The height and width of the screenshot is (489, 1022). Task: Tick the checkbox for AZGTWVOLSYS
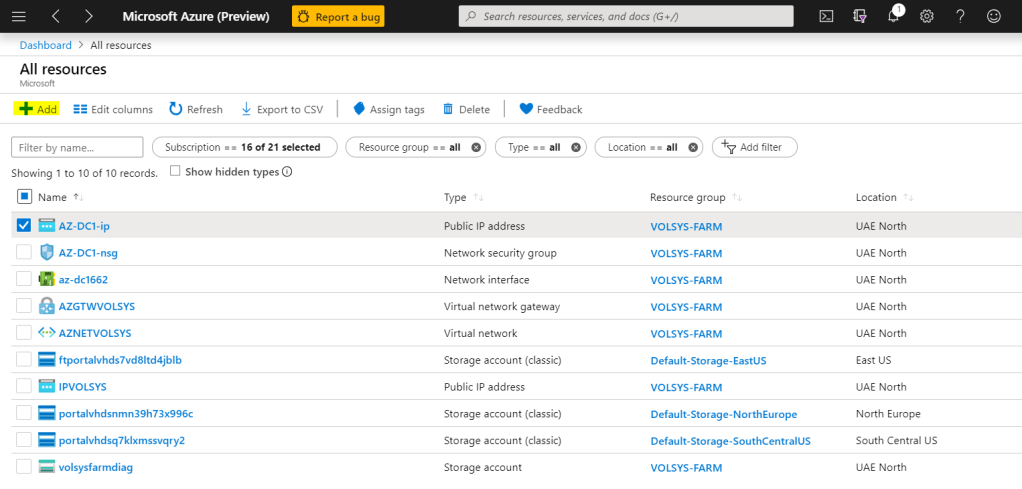click(24, 306)
